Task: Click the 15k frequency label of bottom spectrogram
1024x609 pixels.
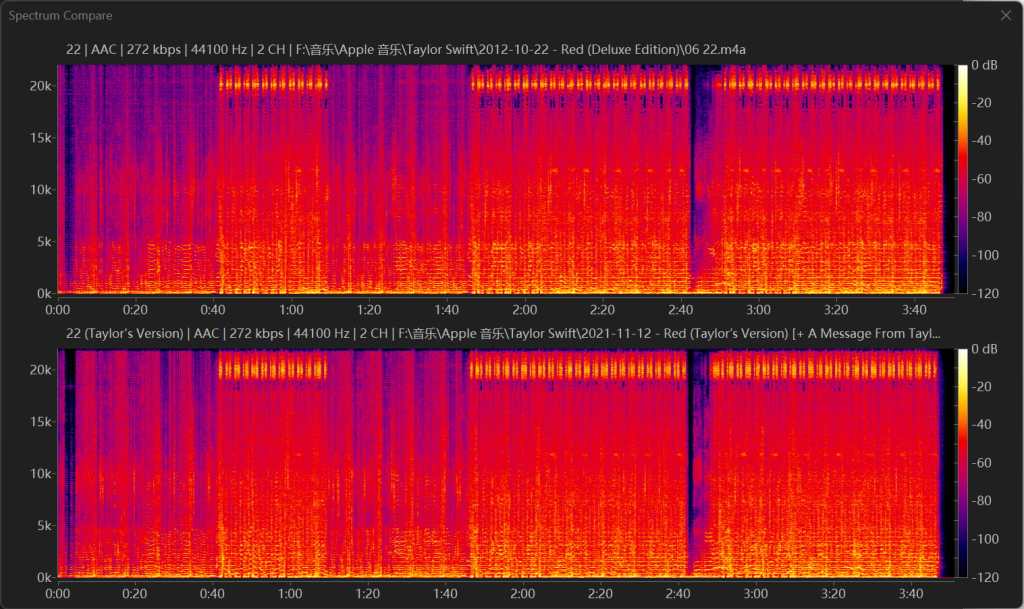Action: (40, 422)
